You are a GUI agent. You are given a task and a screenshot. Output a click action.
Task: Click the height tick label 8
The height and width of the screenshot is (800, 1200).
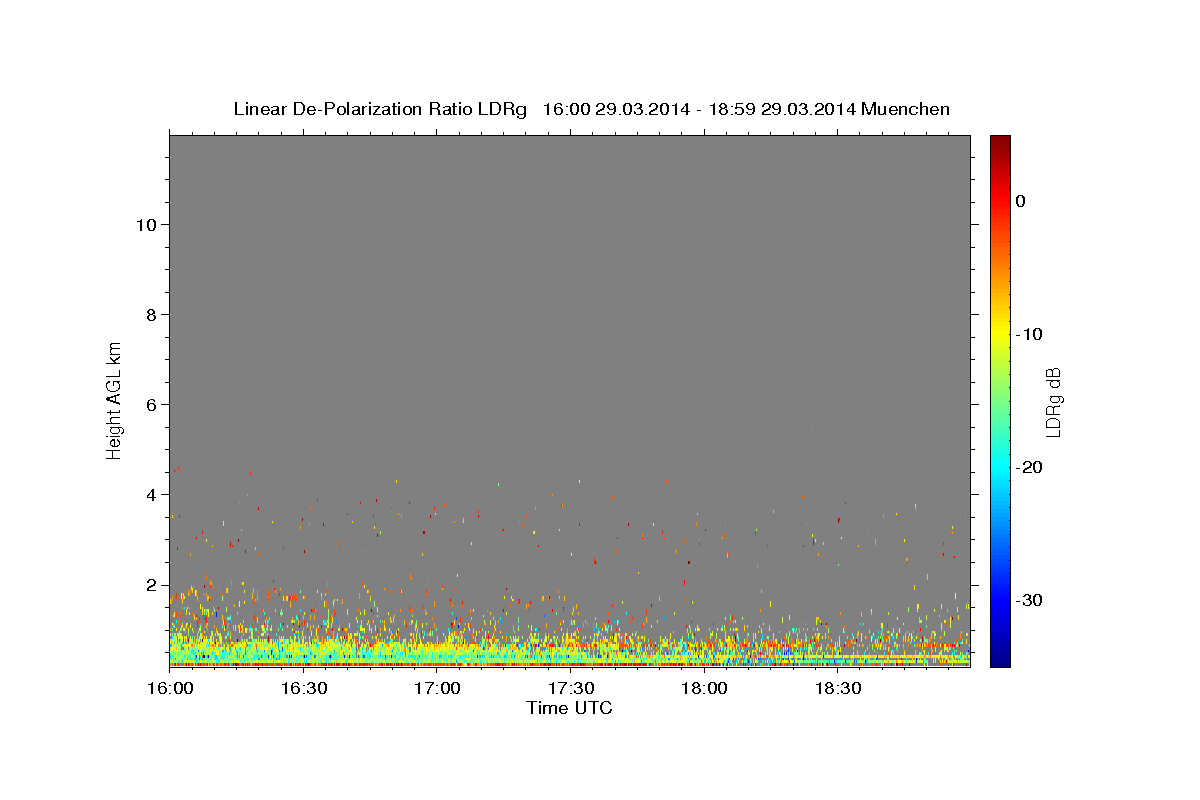[152, 314]
